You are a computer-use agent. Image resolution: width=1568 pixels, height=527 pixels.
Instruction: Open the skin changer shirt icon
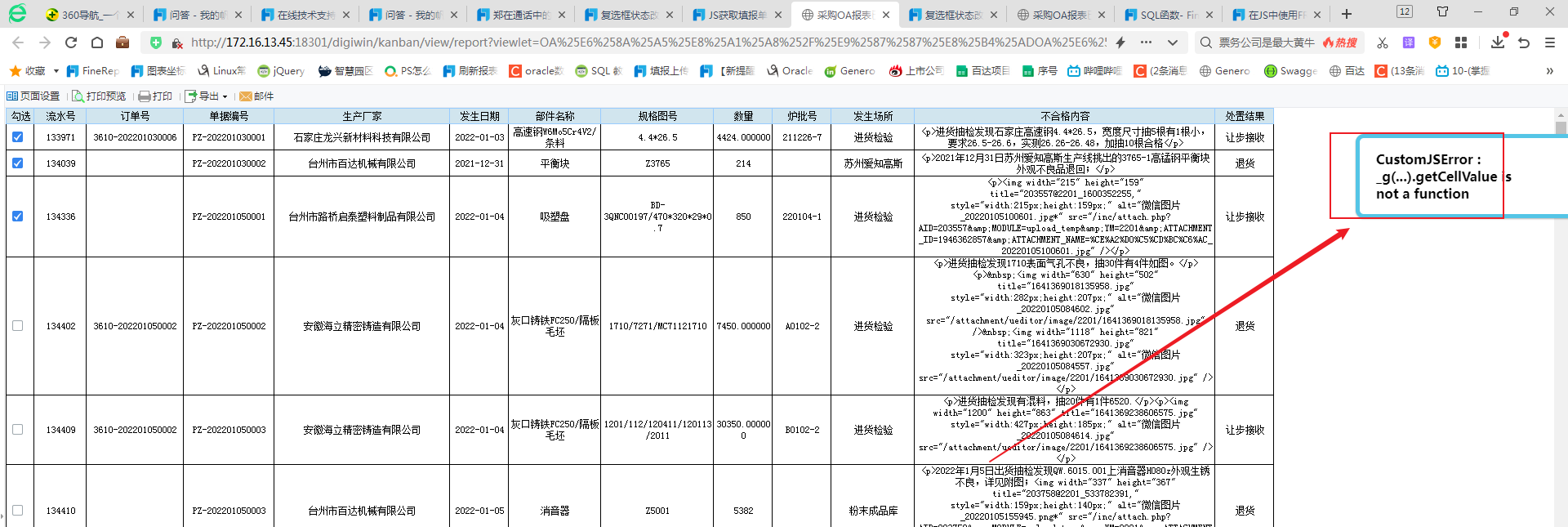click(x=1443, y=11)
